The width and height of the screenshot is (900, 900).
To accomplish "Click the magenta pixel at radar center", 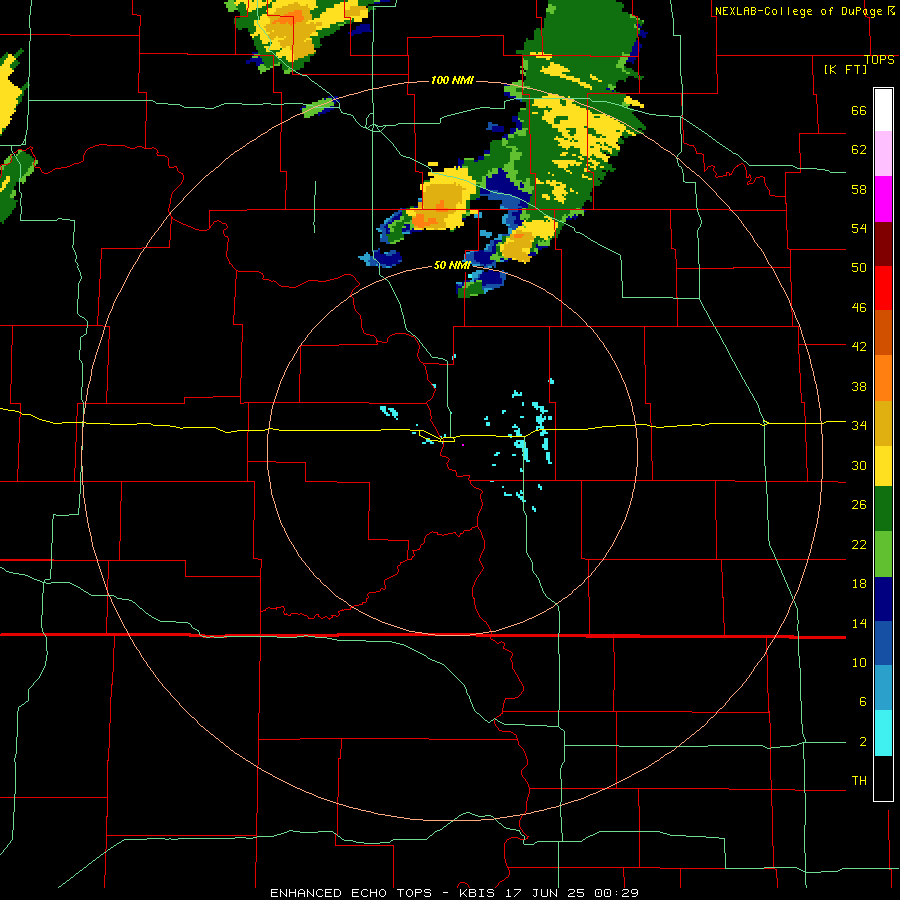I will [463, 445].
